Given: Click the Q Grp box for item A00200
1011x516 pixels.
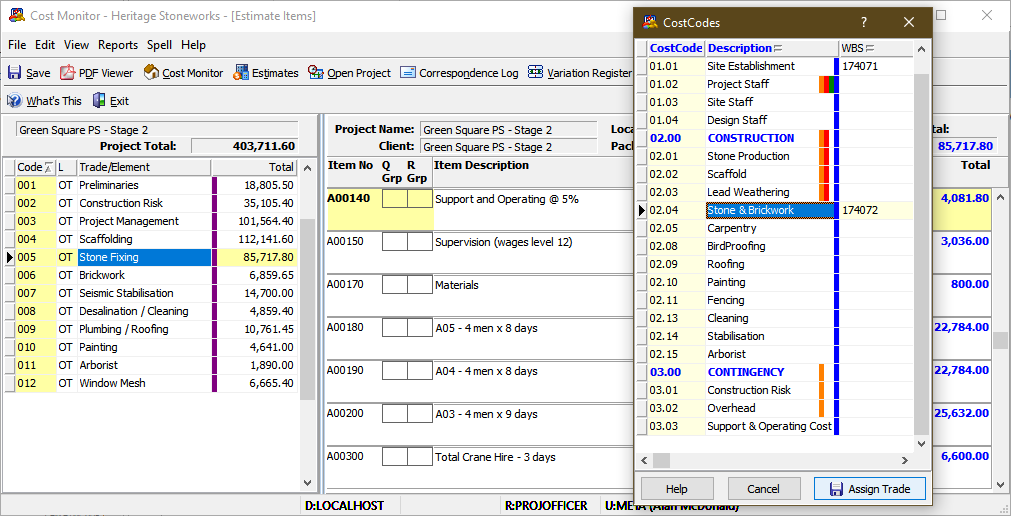Looking at the screenshot, I should (x=395, y=413).
